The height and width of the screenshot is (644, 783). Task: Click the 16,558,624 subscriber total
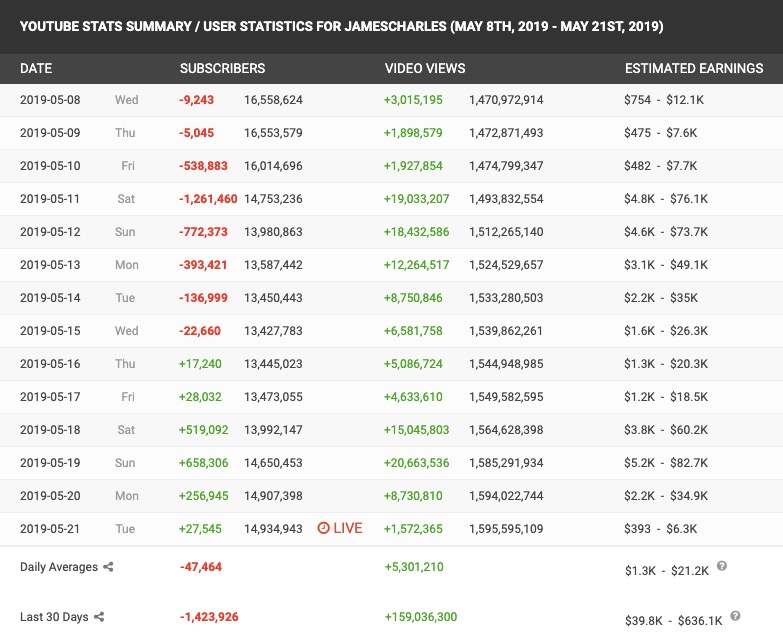click(x=273, y=100)
